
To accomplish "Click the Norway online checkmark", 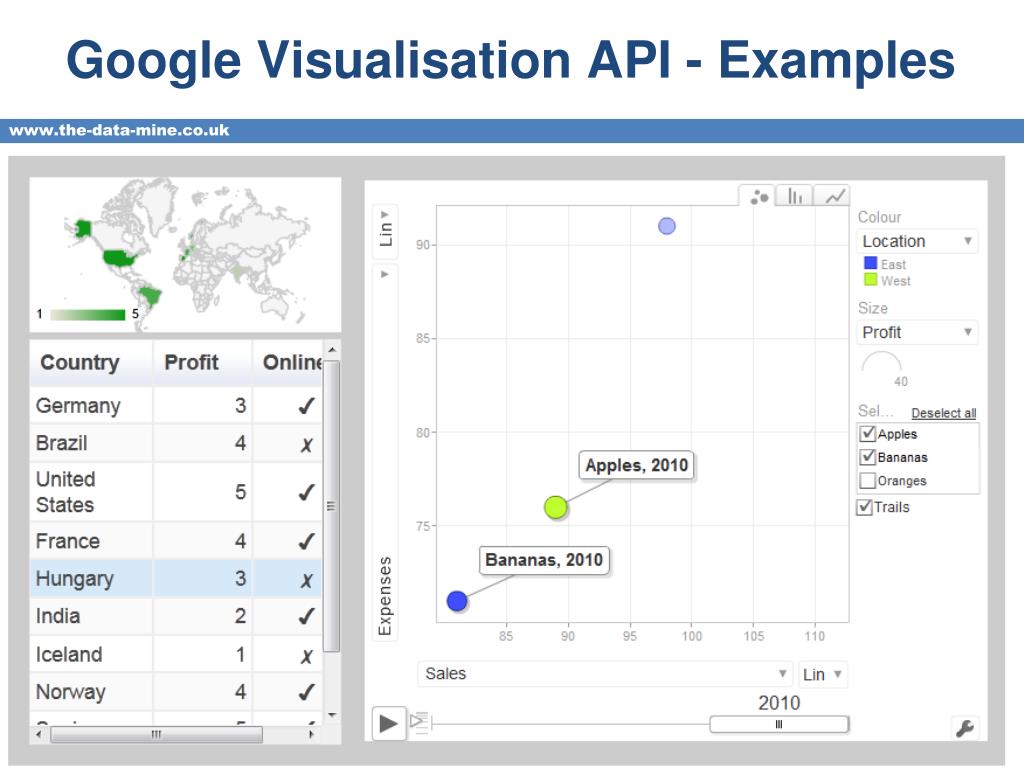I will coord(306,692).
